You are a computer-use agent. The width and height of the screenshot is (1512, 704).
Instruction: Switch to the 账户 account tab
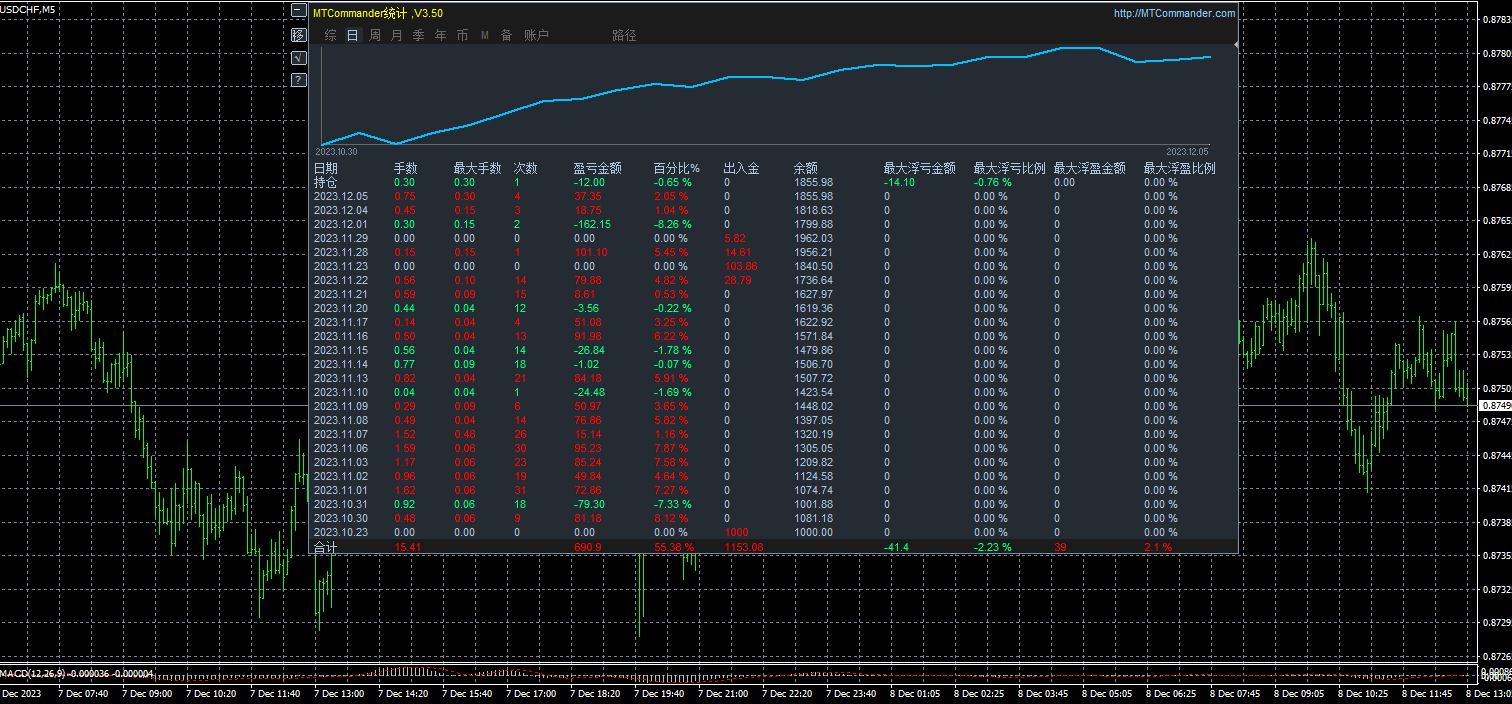point(536,36)
